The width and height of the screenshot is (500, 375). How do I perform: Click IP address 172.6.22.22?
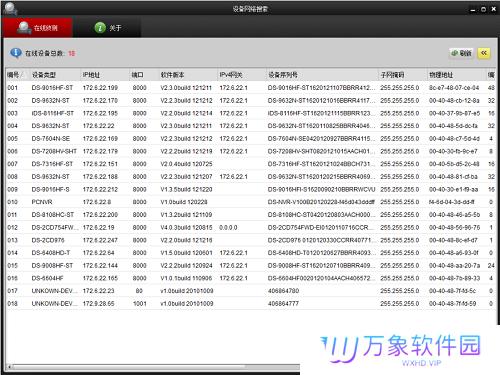tap(98, 126)
